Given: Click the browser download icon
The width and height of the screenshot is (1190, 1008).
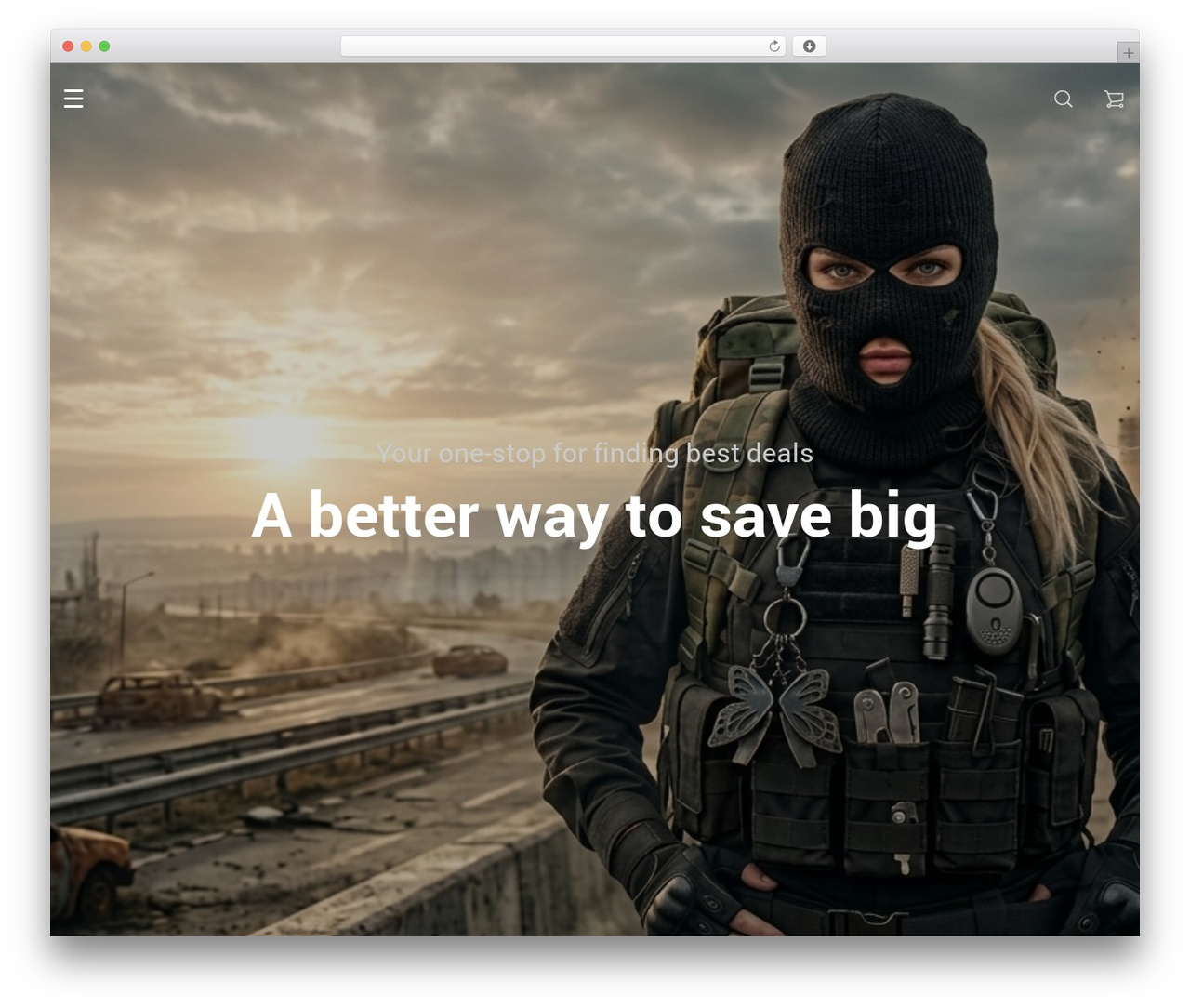Looking at the screenshot, I should 810,46.
